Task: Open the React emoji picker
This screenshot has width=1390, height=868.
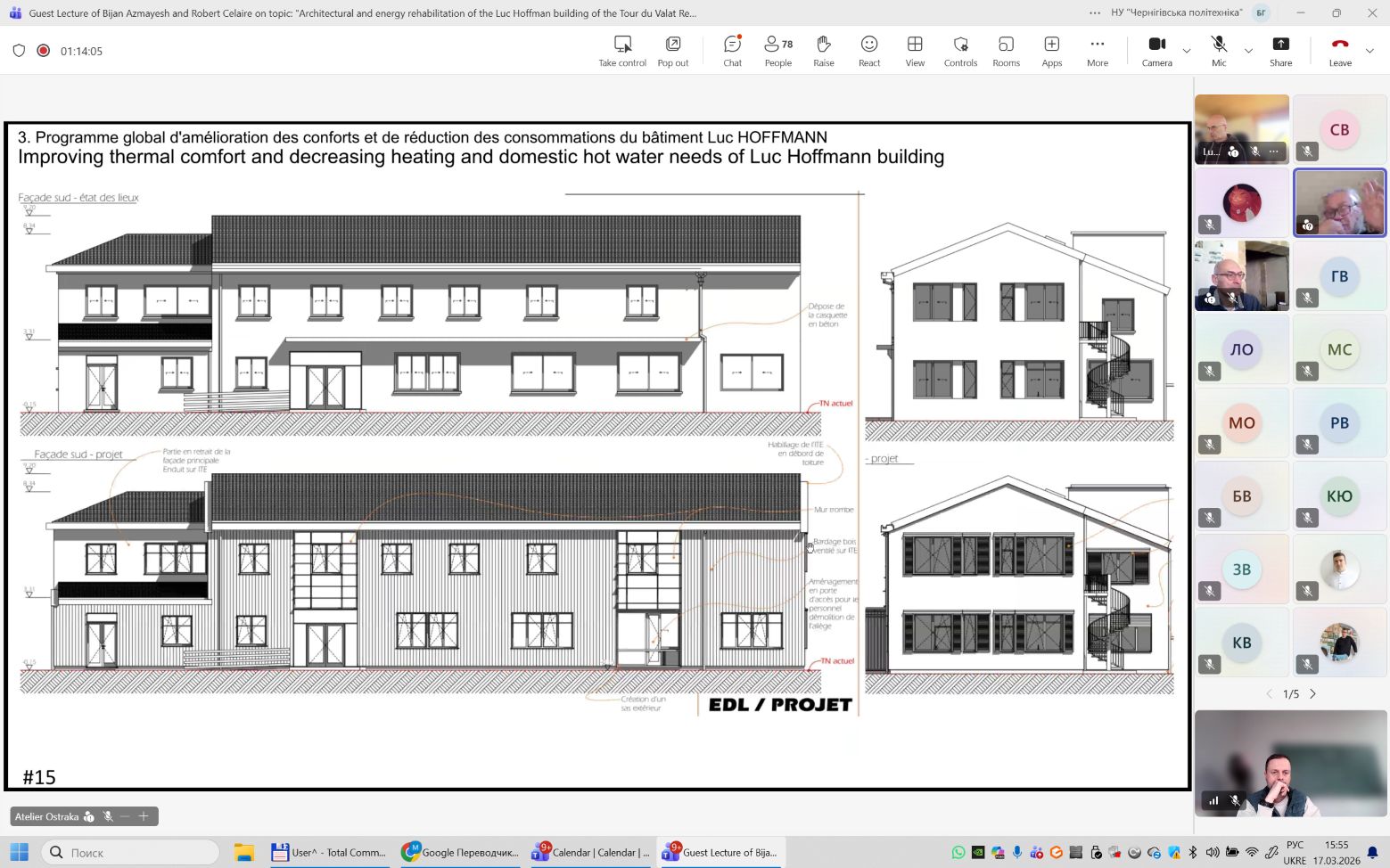Action: [868, 51]
